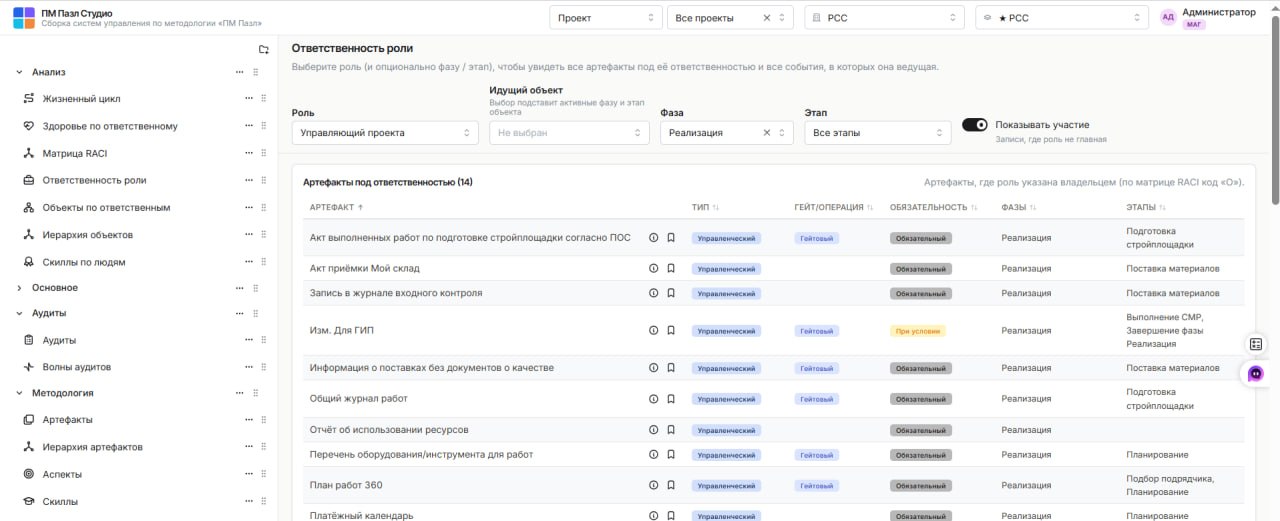Viewport: 1280px width, 521px height.
Task: Open the Роль dropdown Управляющий проекта
Action: [x=386, y=133]
